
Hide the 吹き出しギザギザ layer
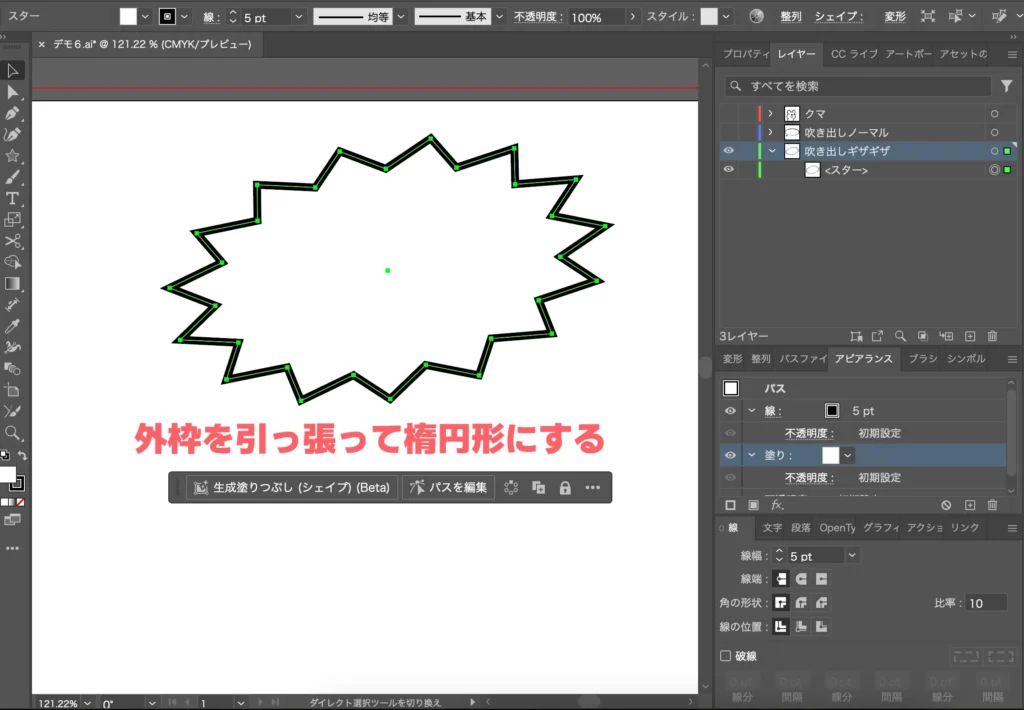point(729,151)
